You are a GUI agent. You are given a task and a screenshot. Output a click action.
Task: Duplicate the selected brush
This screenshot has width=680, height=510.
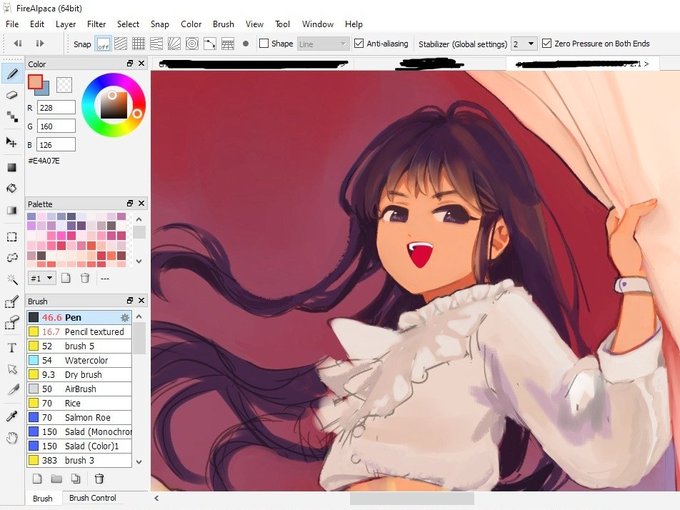click(x=76, y=478)
